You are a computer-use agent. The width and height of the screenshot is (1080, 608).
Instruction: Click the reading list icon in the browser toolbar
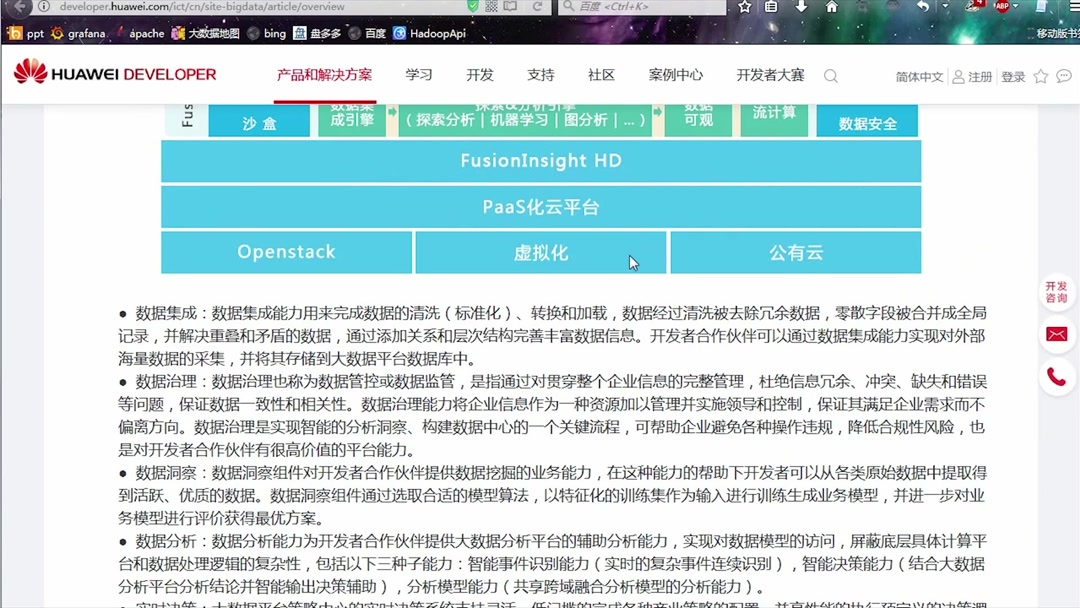[x=770, y=7]
